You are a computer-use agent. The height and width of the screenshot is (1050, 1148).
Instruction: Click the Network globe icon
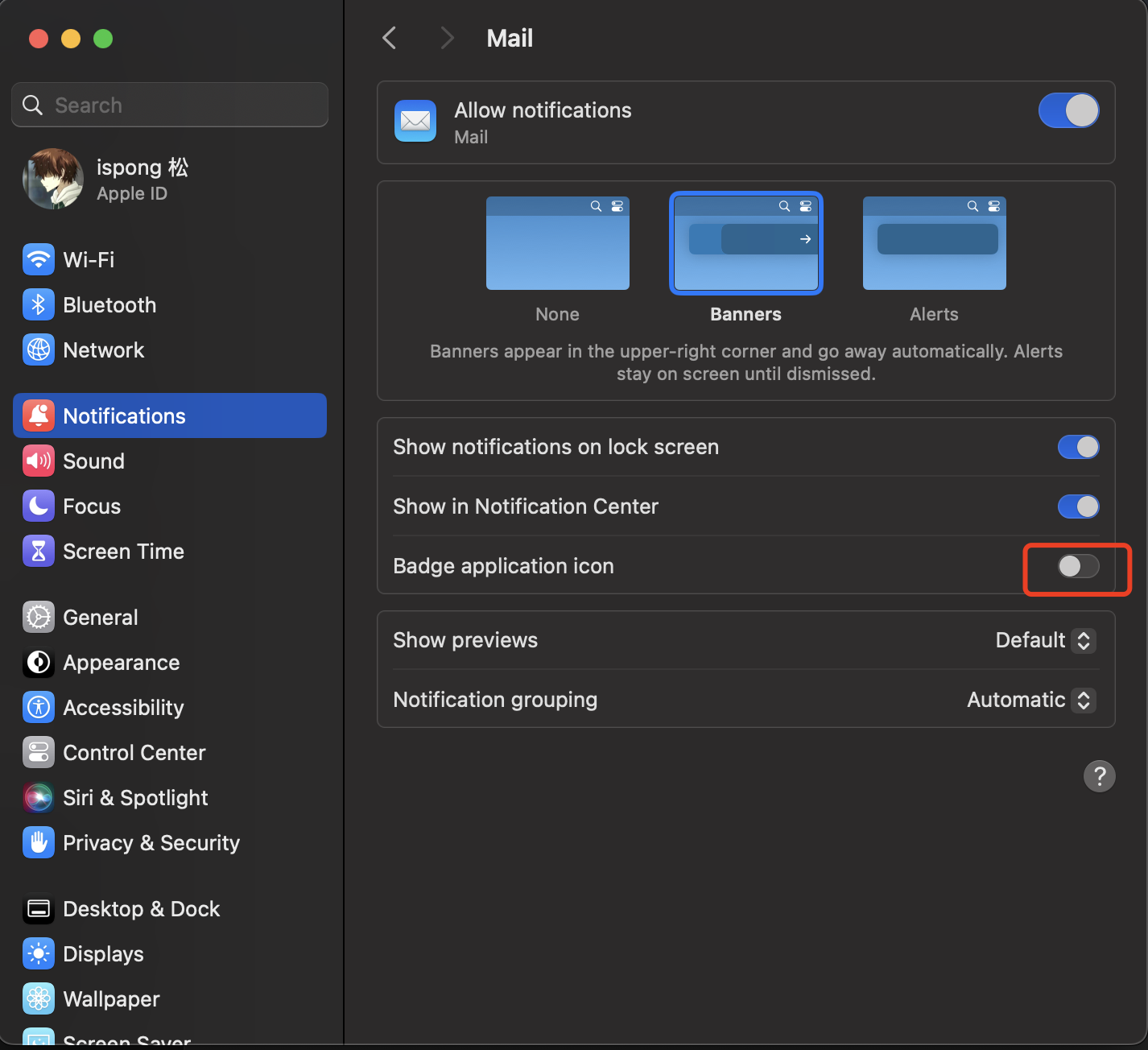[39, 349]
